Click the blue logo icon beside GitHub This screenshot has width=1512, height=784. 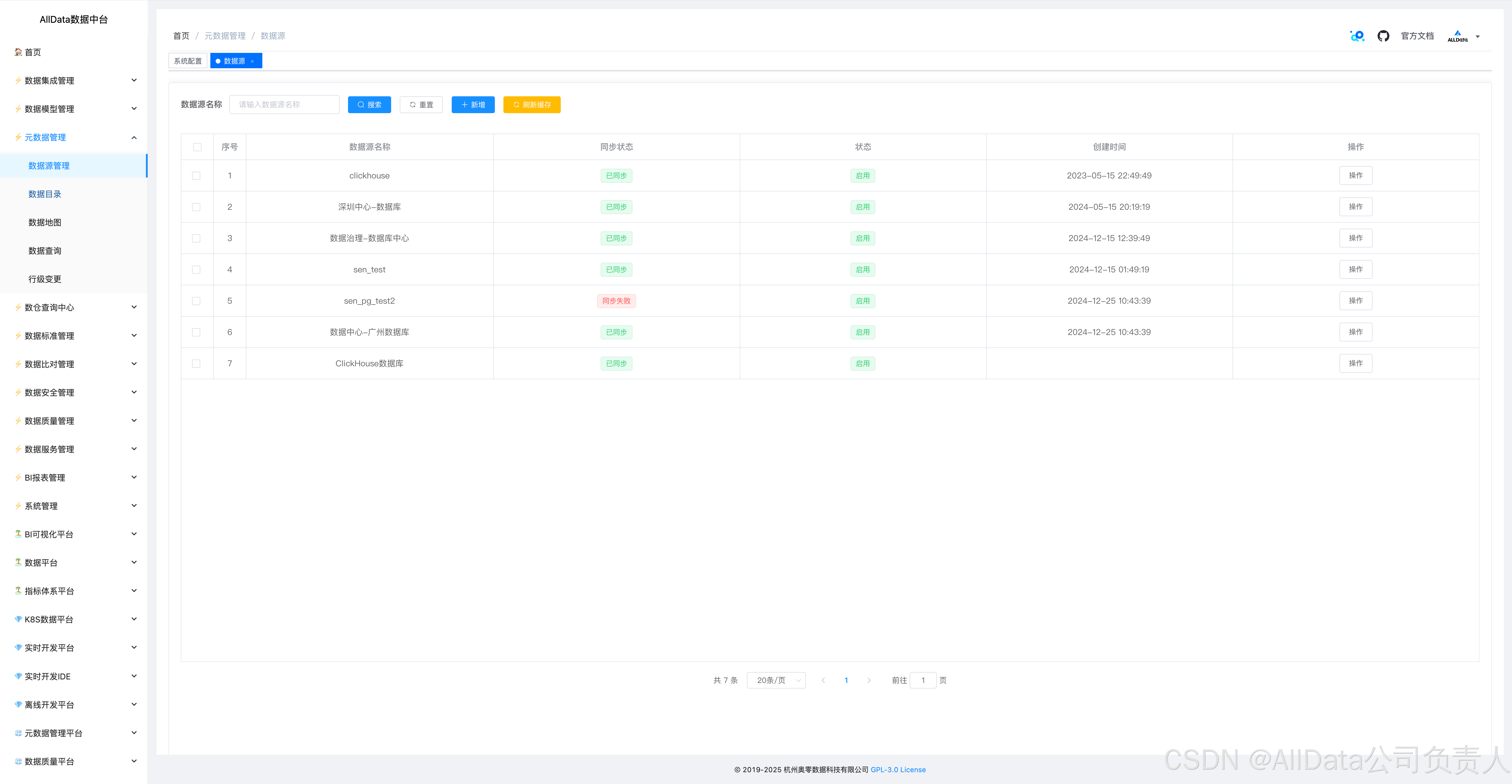pos(1357,36)
